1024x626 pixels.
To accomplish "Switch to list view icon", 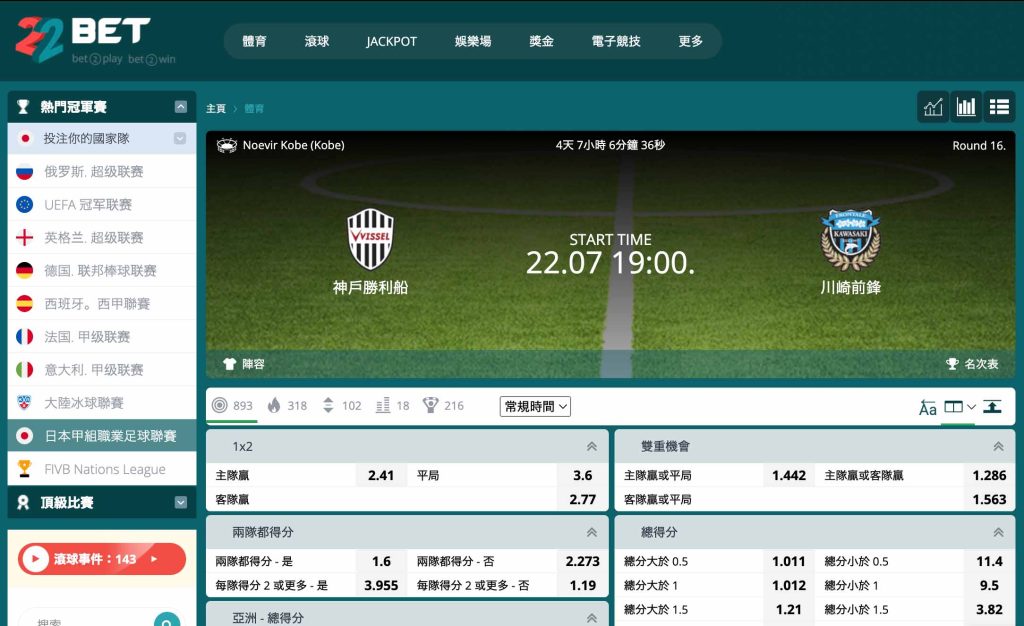I will [x=999, y=106].
